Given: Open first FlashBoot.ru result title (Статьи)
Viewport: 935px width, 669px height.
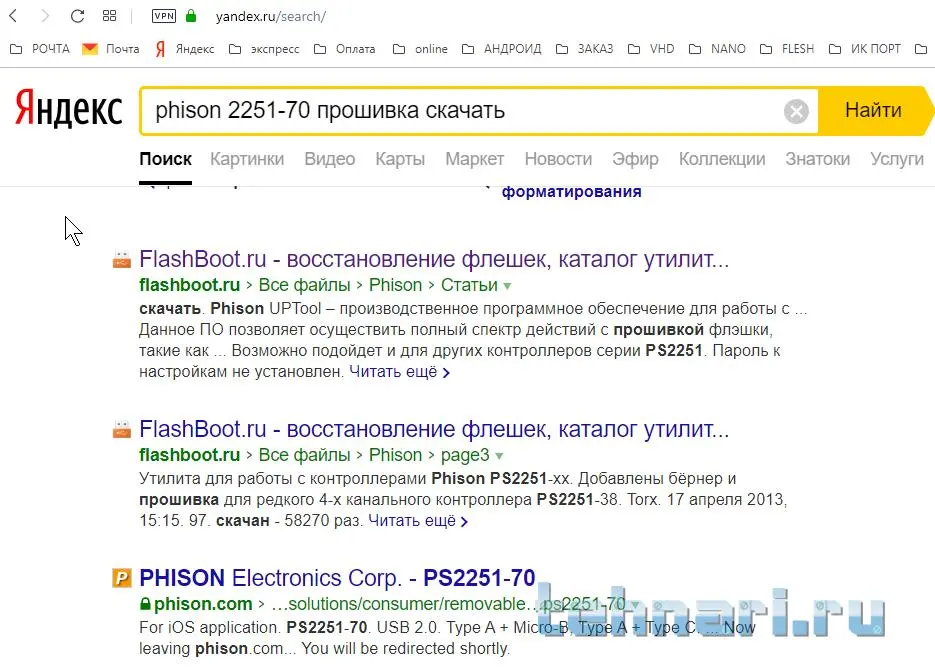Looking at the screenshot, I should click(434, 259).
